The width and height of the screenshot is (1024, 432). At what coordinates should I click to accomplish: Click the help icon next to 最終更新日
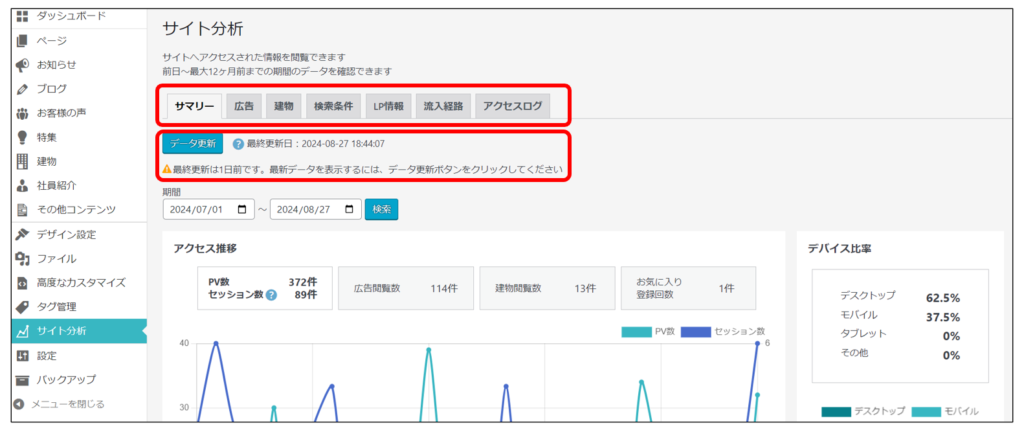coord(238,144)
